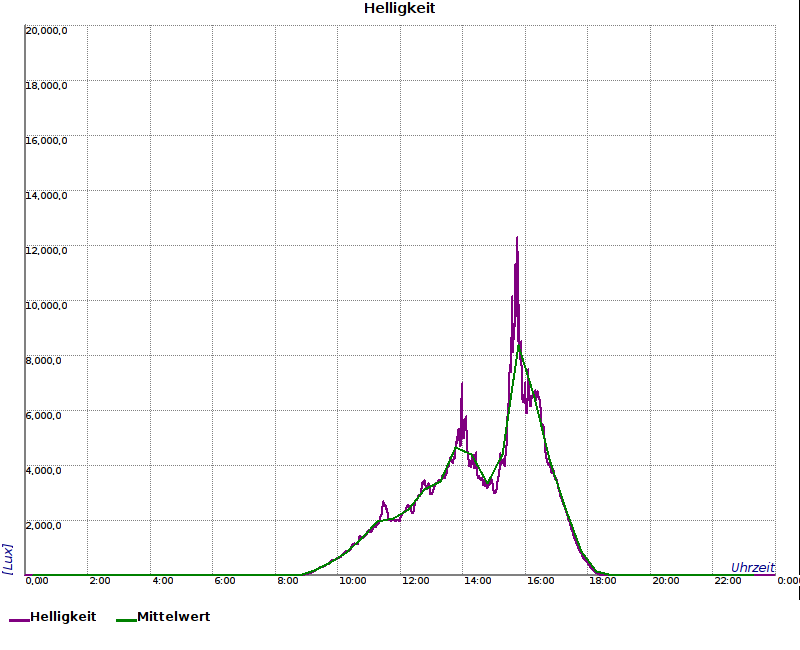Click the 12,000,0 y-axis label
This screenshot has height=650, width=800.
(x=46, y=251)
